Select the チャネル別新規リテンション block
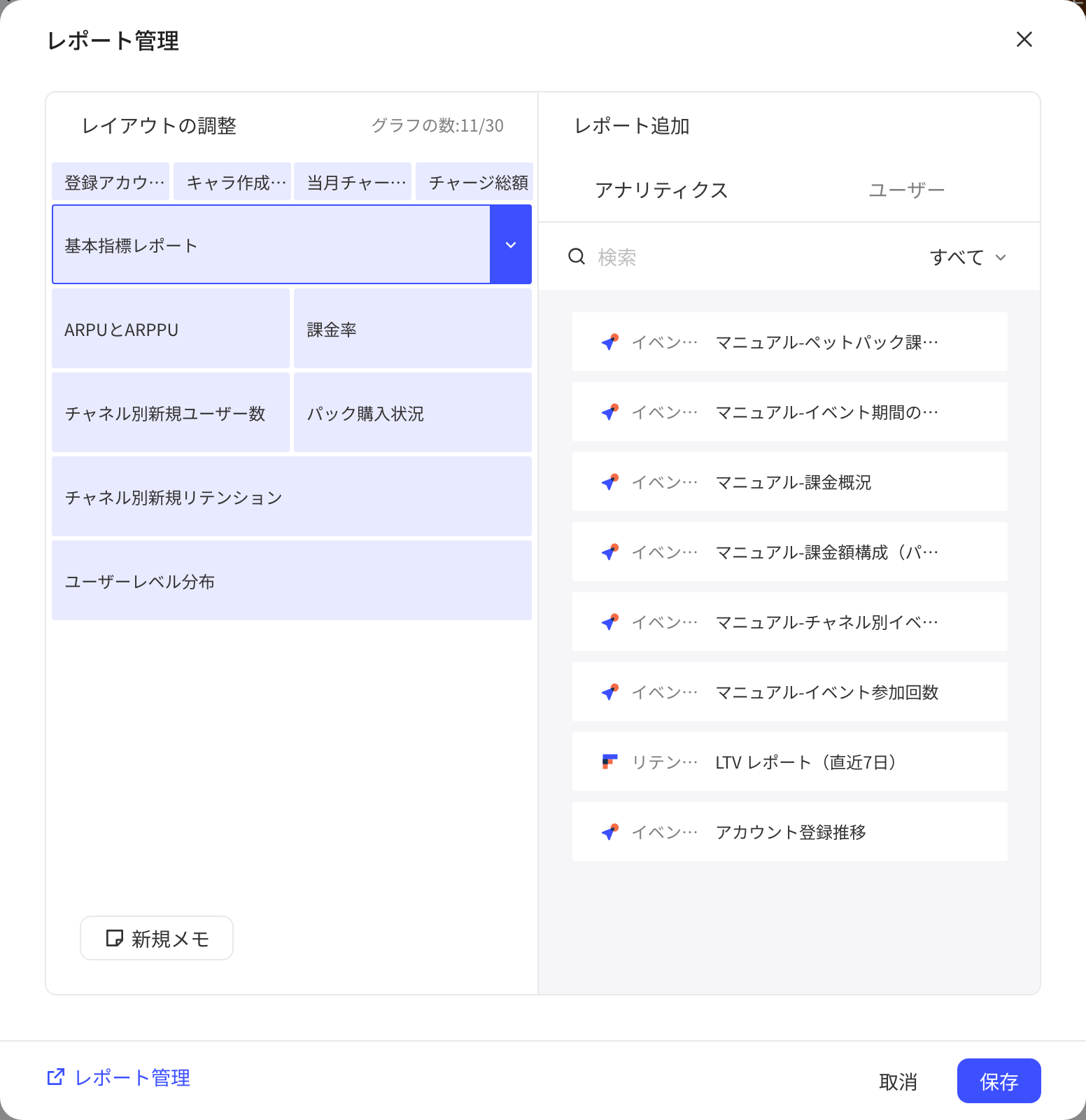 click(x=292, y=496)
